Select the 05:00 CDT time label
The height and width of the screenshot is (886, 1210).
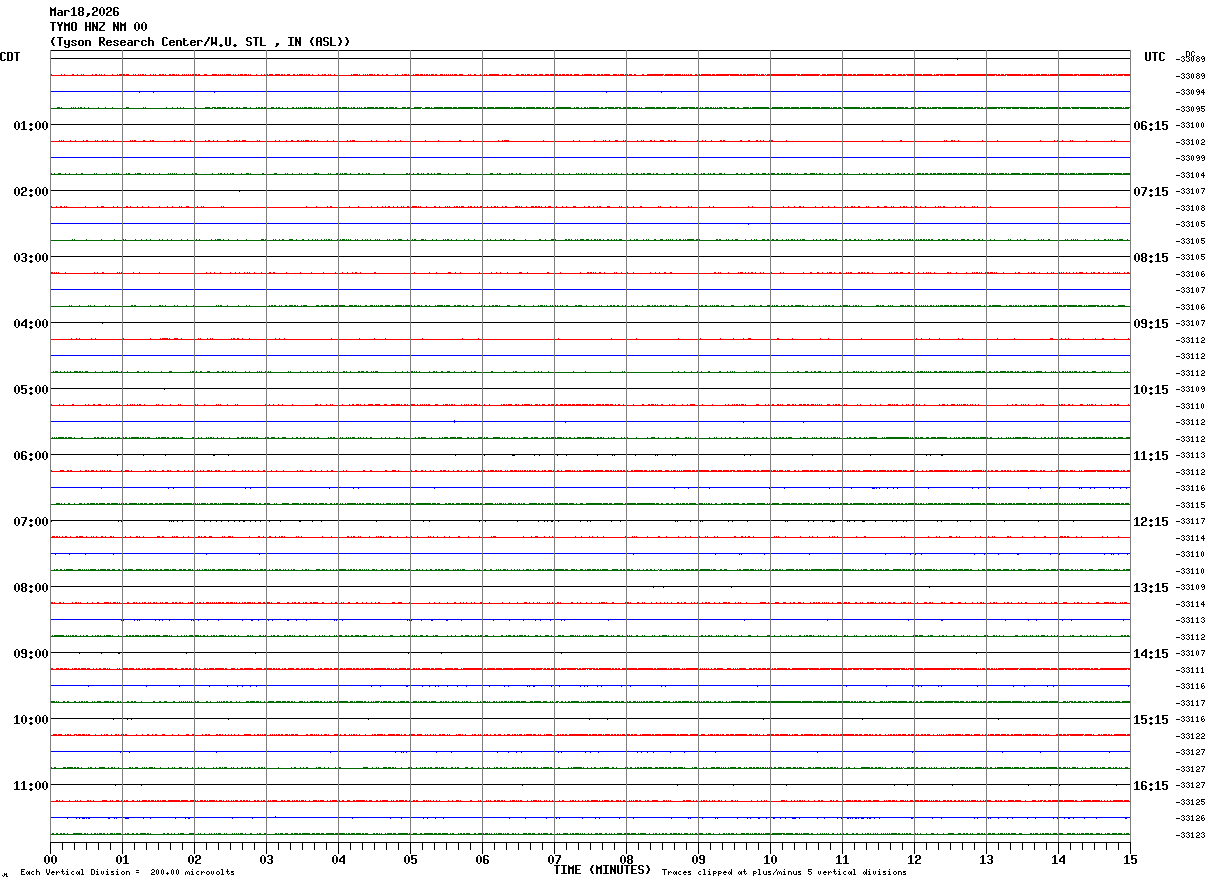click(x=31, y=390)
